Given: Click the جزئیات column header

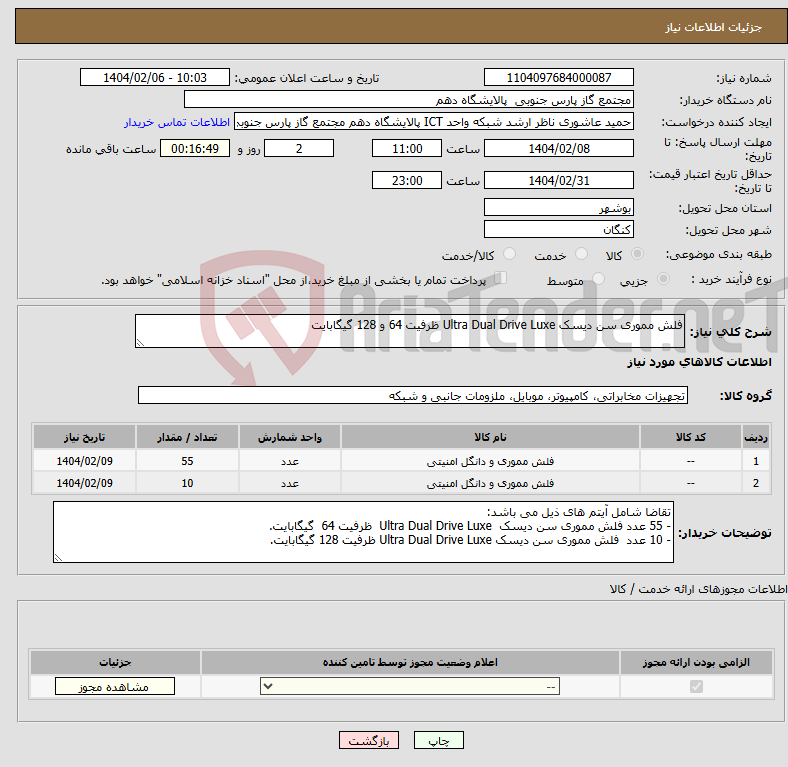Looking at the screenshot, I should click(x=115, y=662).
